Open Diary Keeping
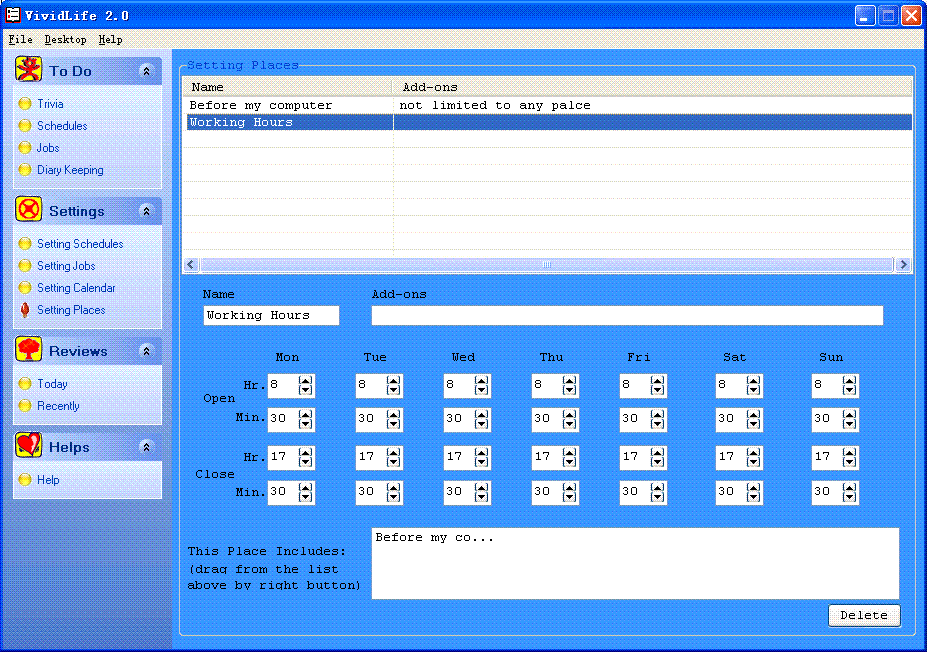Screen dimensions: 927x652 point(70,170)
